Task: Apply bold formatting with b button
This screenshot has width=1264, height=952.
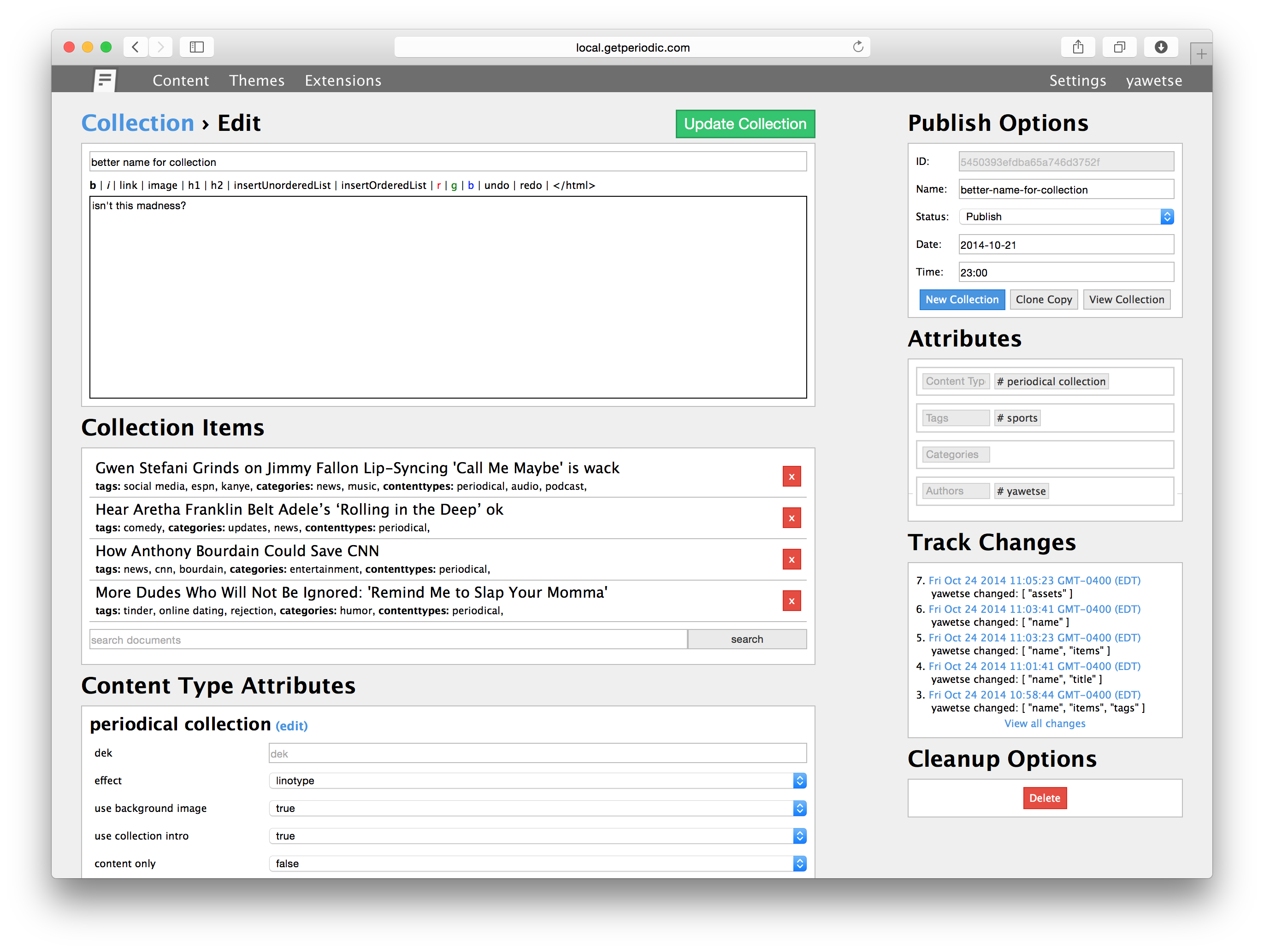Action: (93, 185)
